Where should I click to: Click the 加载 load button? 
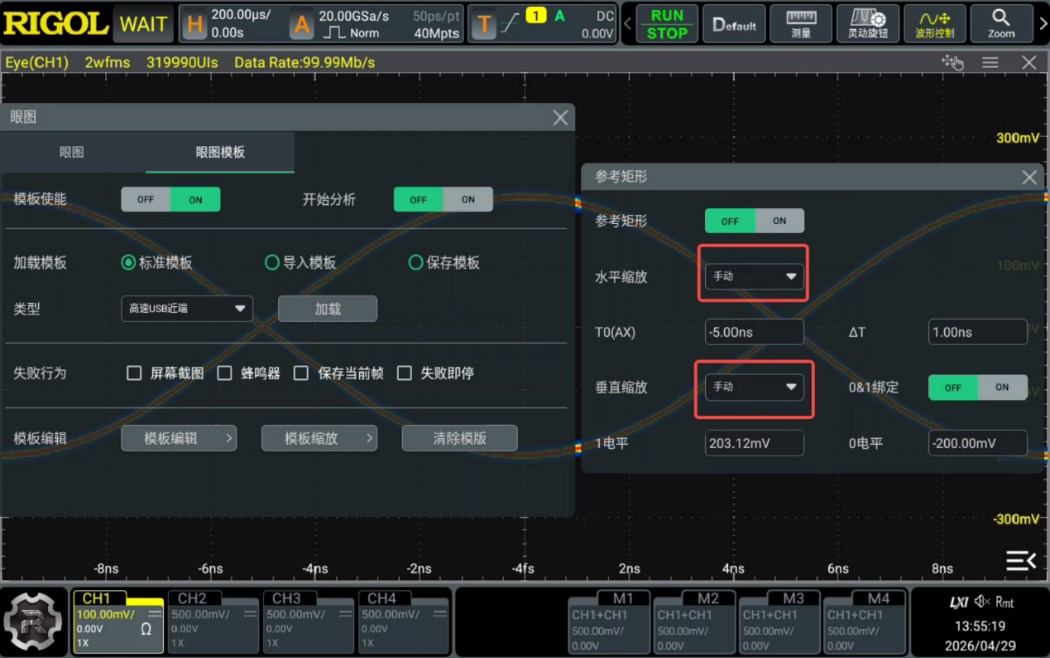[327, 309]
